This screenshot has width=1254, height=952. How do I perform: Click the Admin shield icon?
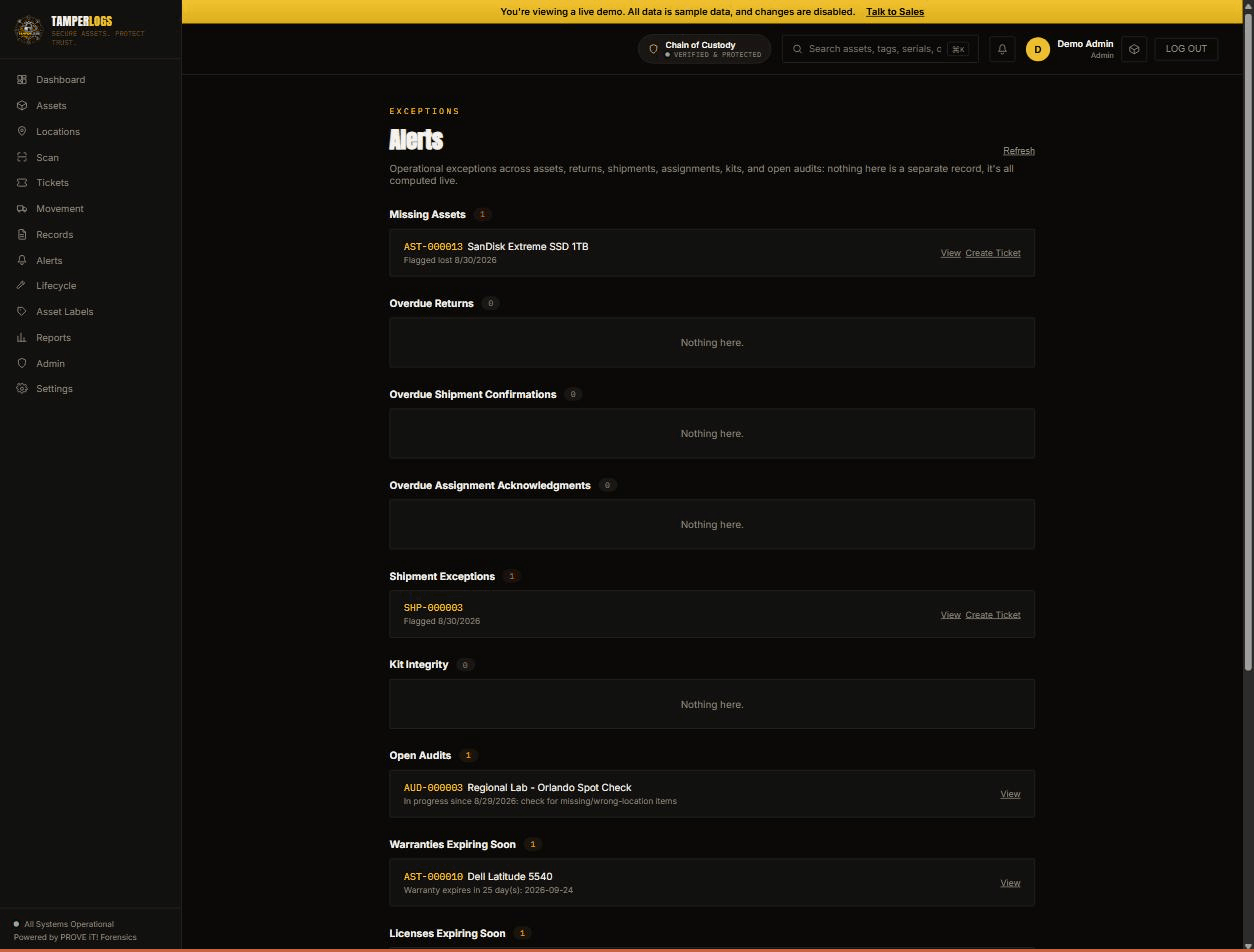22,363
